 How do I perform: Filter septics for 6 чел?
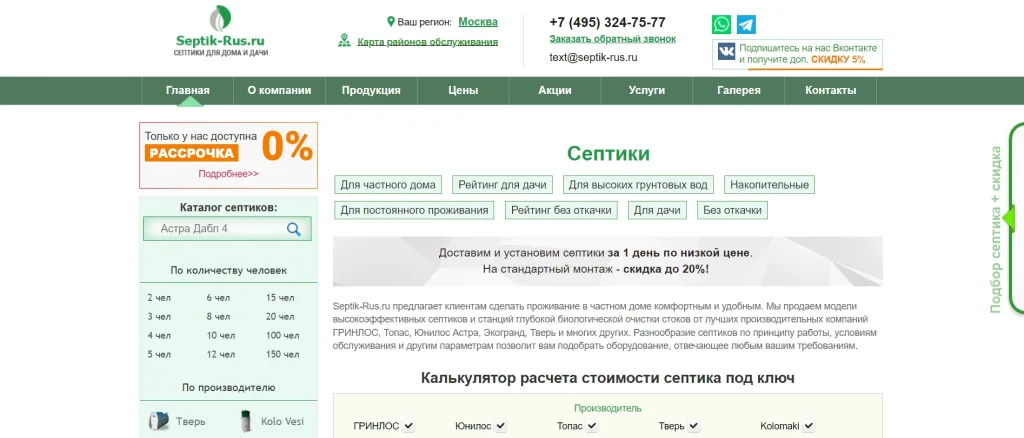click(x=218, y=298)
